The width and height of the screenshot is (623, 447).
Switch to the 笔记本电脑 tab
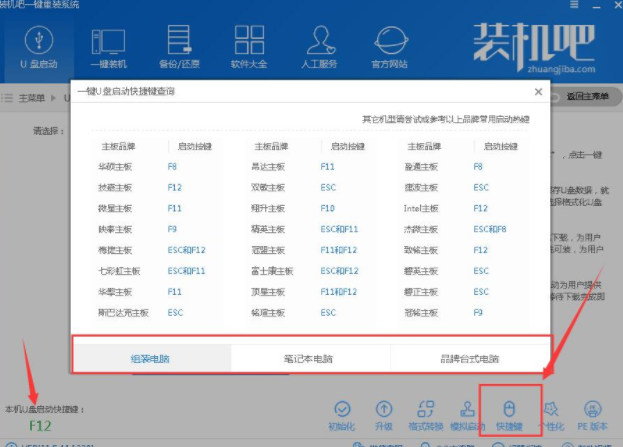point(310,358)
